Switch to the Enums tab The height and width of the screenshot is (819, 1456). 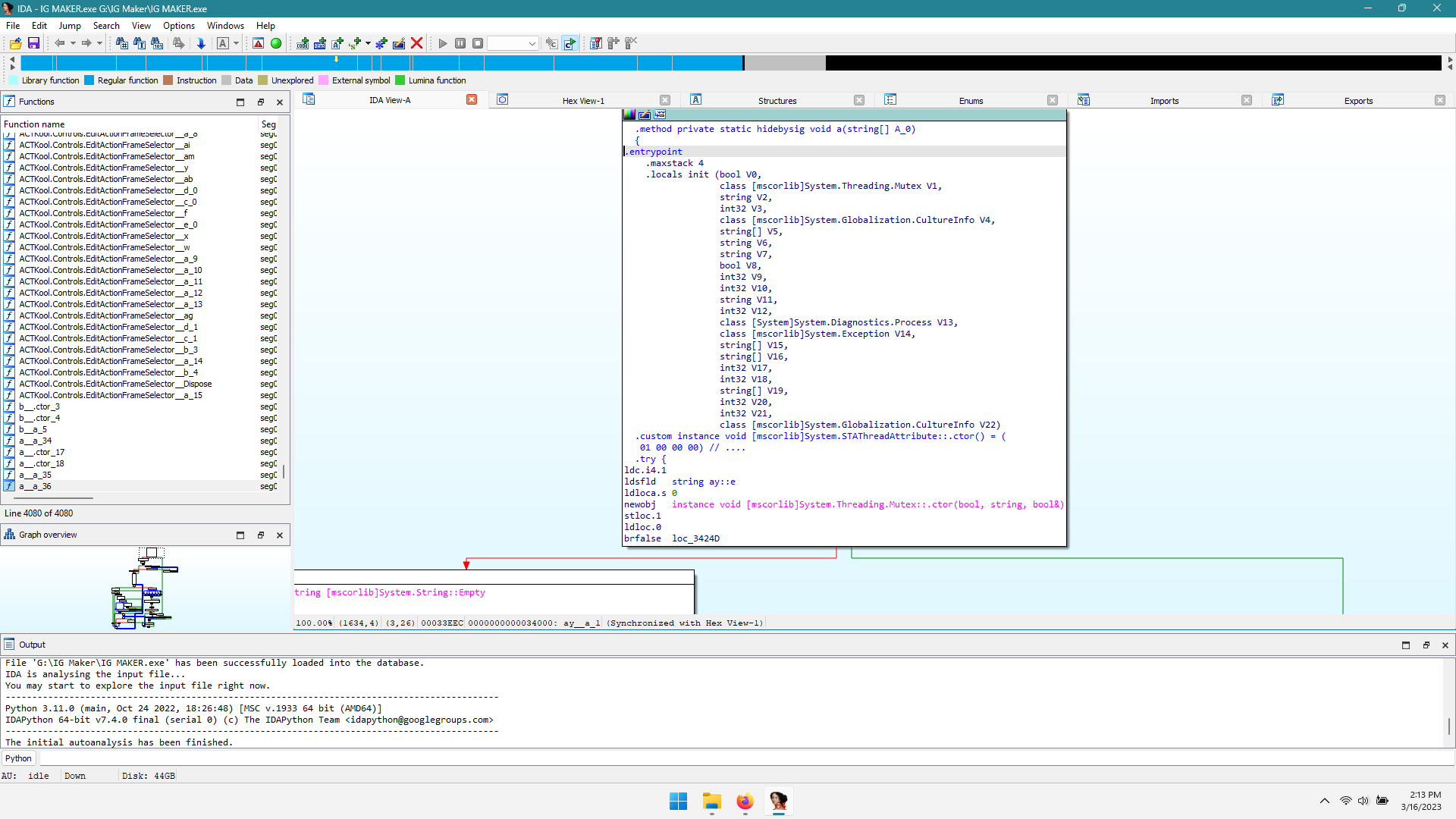[x=971, y=100]
